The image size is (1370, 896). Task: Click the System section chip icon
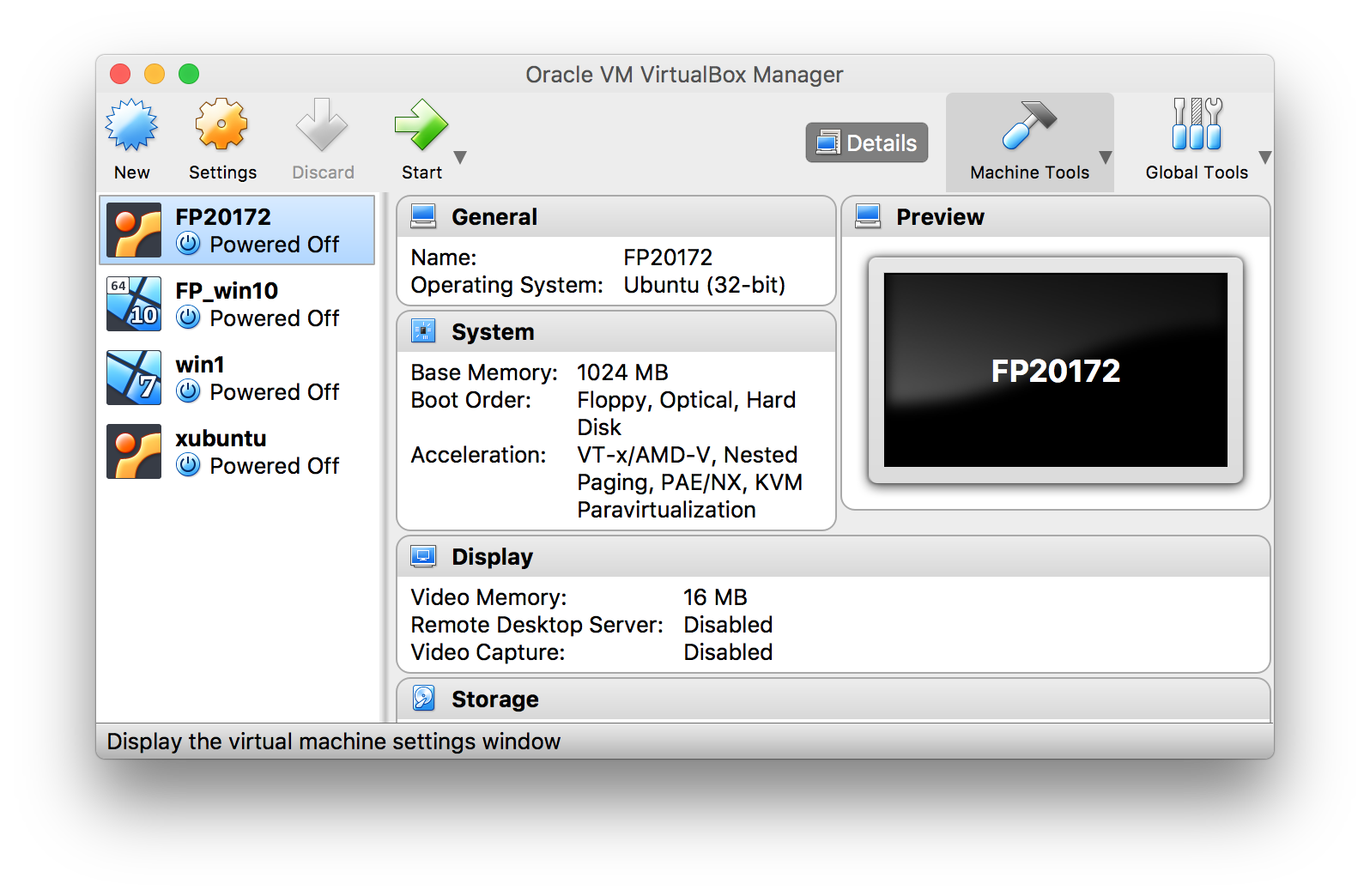(423, 331)
